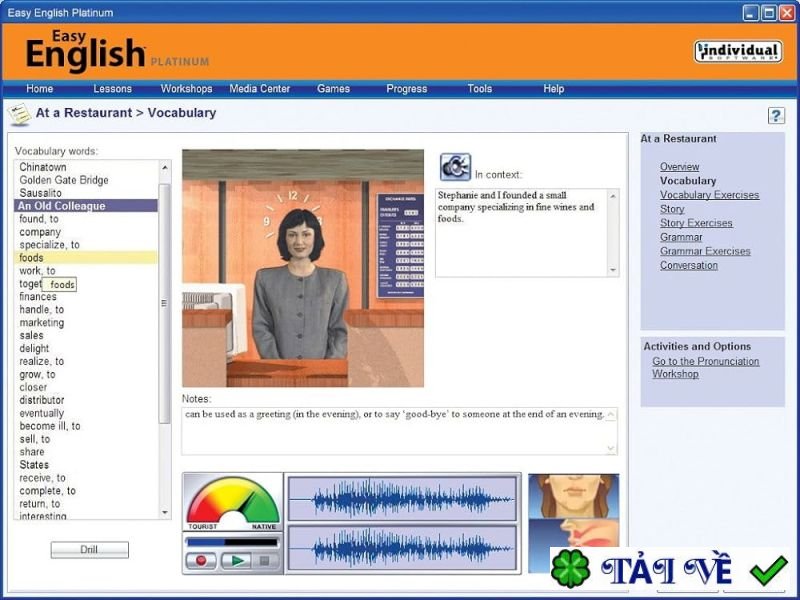800x600 pixels.
Task: Stop playback with the square stop button
Action: [264, 561]
